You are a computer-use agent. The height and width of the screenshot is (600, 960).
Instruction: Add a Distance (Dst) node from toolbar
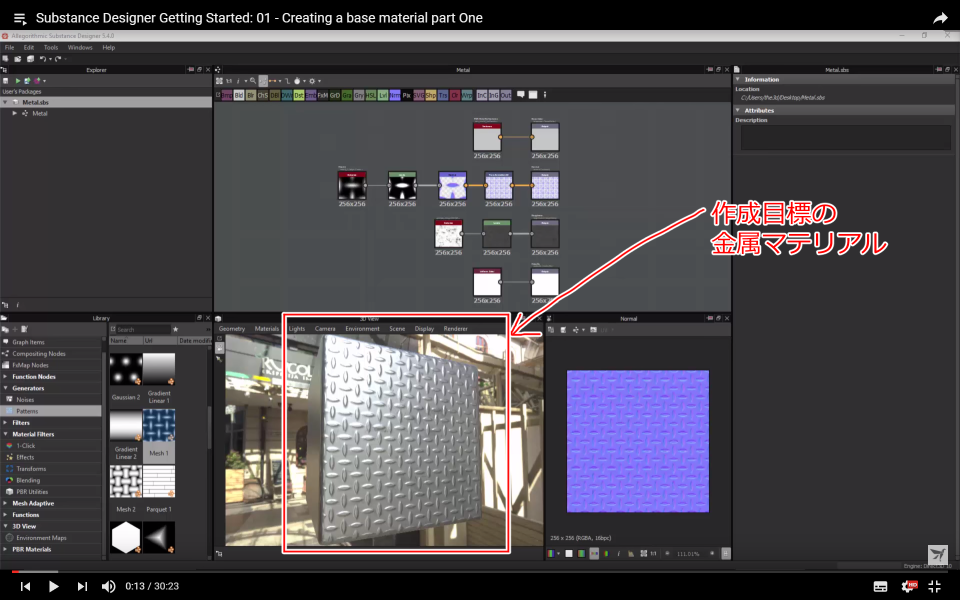point(299,96)
